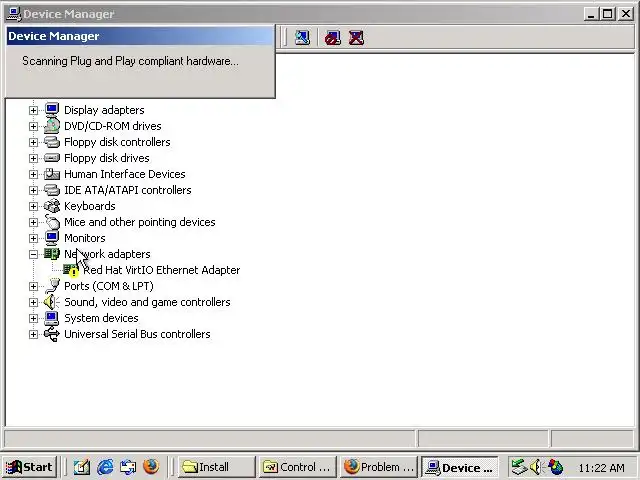Click the 11:22 AM system clock
This screenshot has height=480, width=640.
click(x=601, y=467)
